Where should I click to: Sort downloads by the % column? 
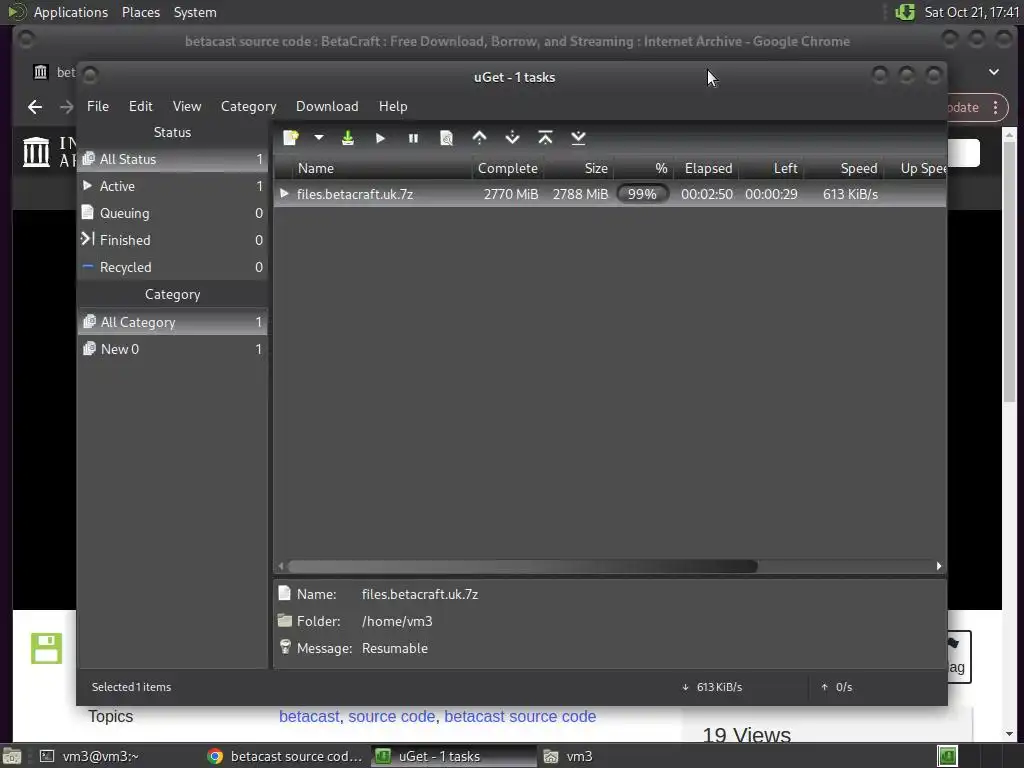pyautogui.click(x=643, y=168)
